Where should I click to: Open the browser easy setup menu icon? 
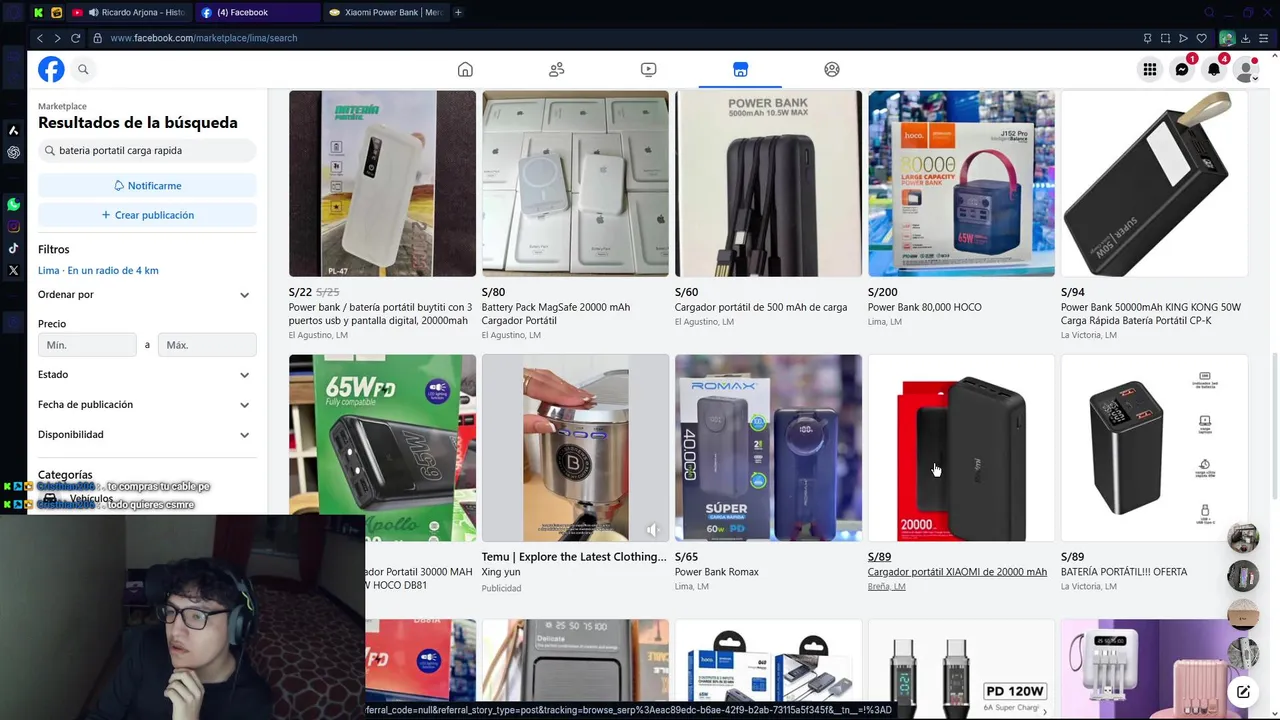(x=1264, y=38)
